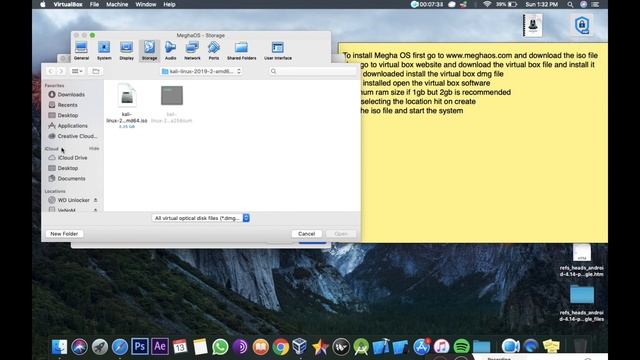Viewport: 640px width, 360px height.
Task: Open Notification Center in menu bar
Action: (596, 4)
